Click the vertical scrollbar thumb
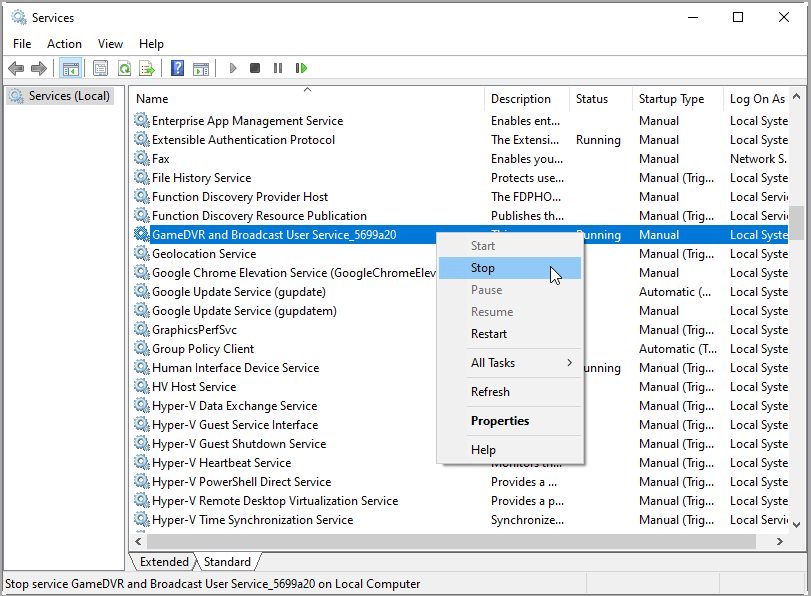This screenshot has width=811, height=596. click(797, 223)
